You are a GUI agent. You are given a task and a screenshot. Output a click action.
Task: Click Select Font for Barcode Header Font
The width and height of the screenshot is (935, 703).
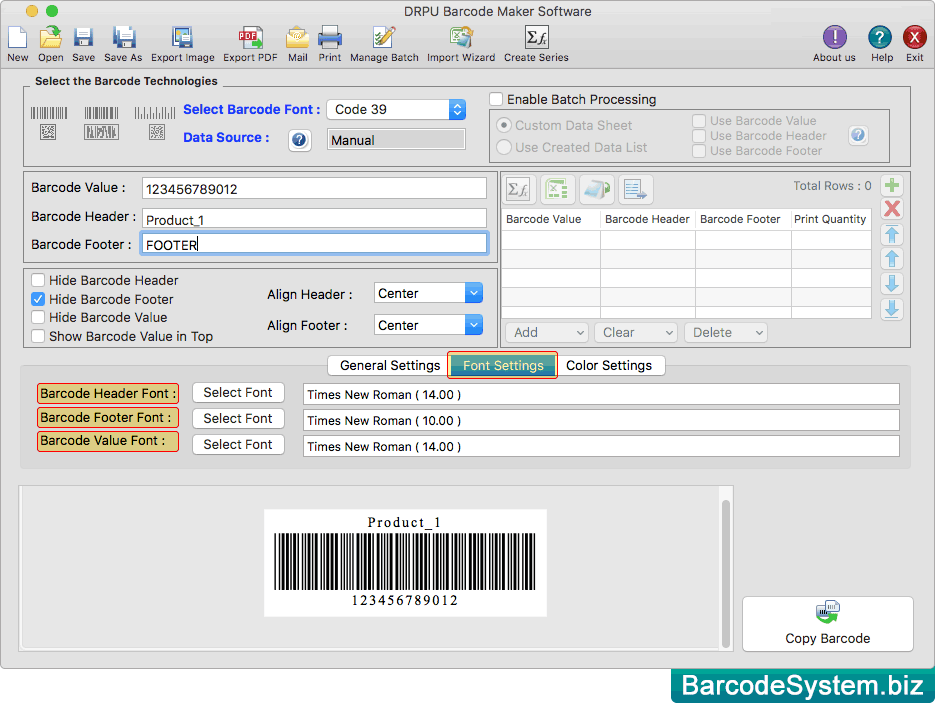coord(238,392)
